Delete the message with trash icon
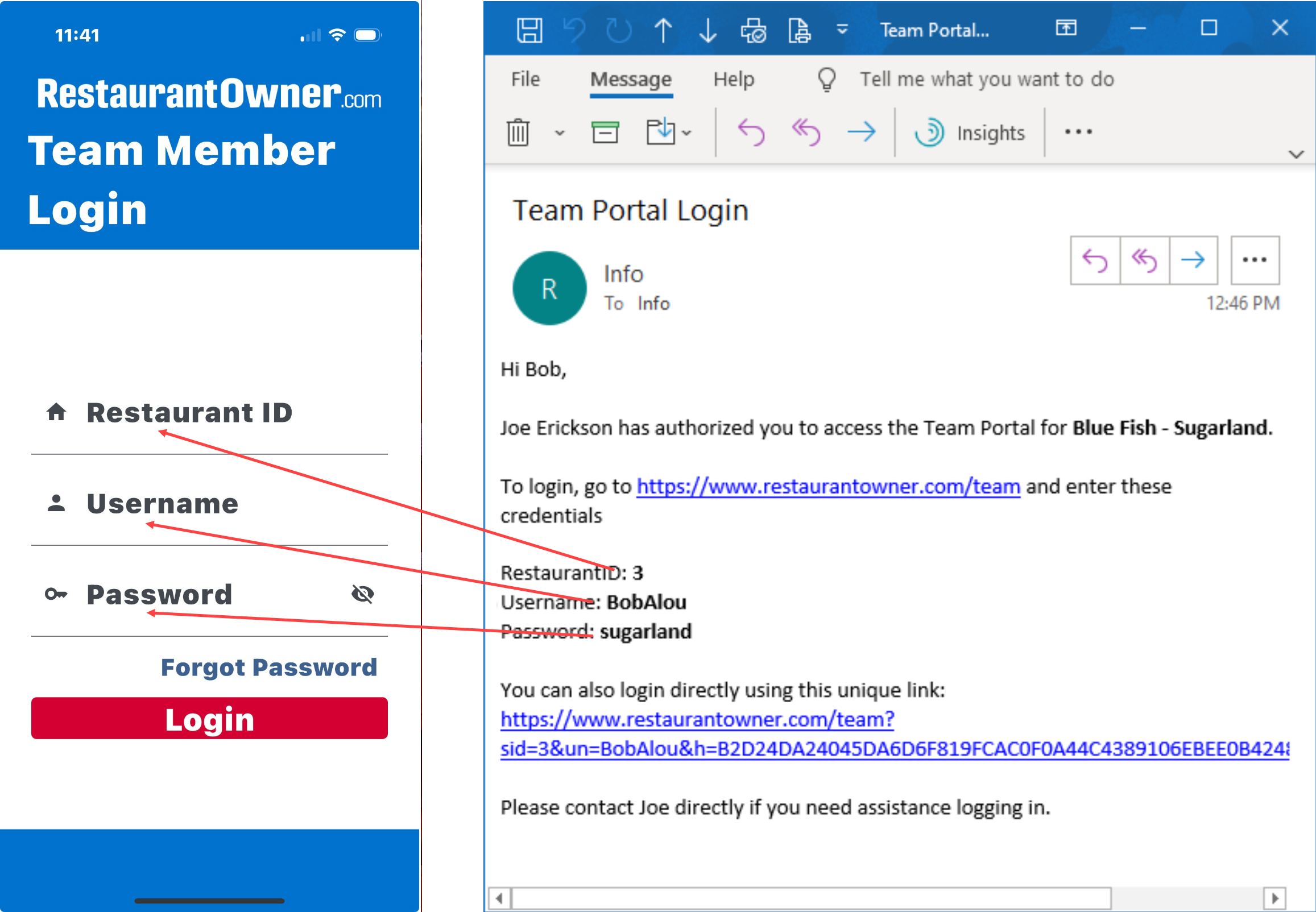 pos(518,132)
